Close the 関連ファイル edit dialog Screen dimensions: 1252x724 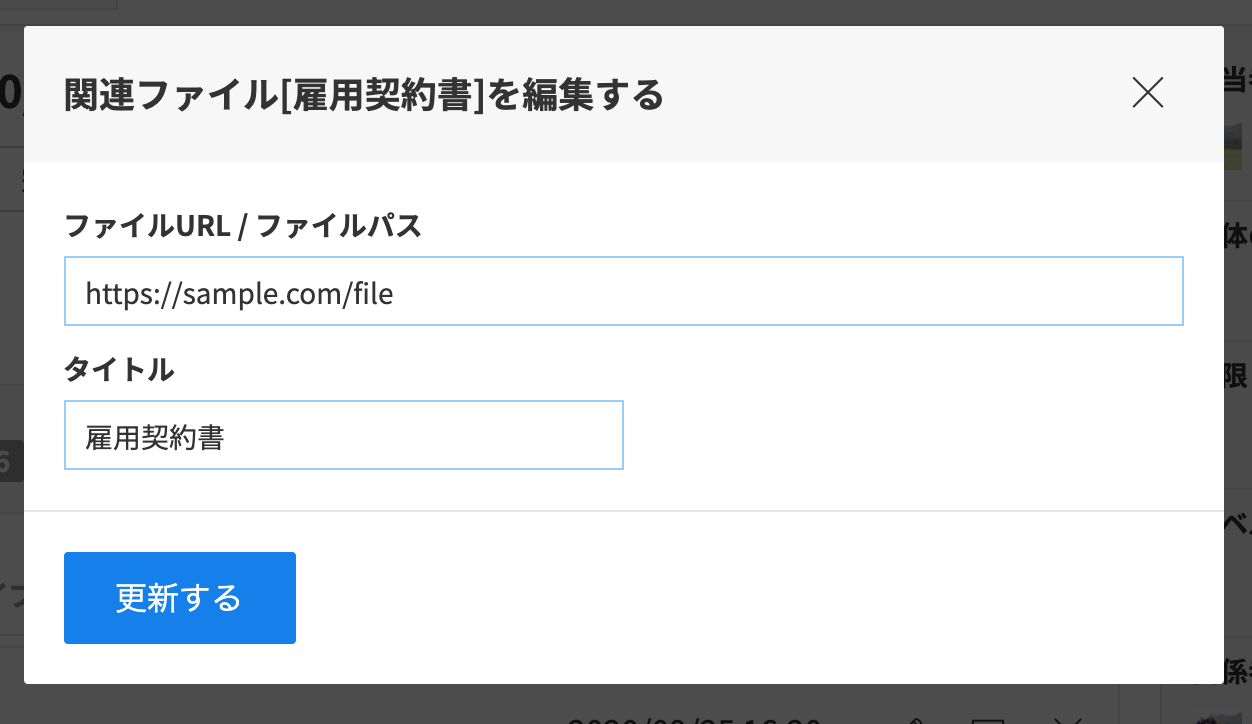pyautogui.click(x=1147, y=93)
